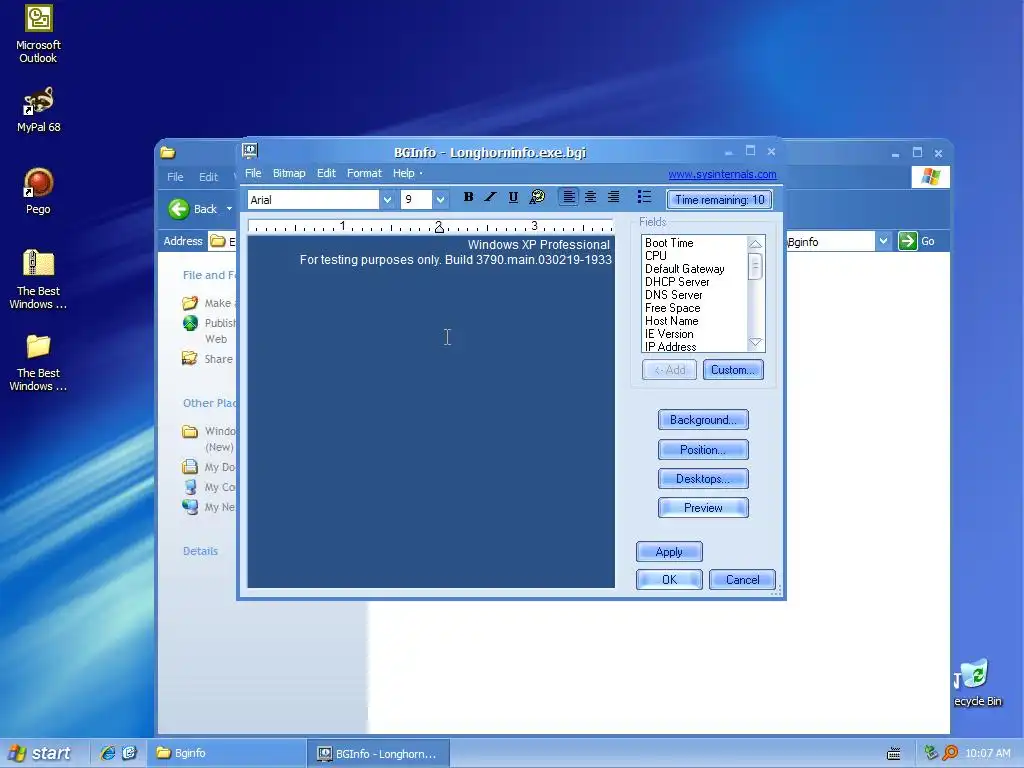Click the My Documents place icon
The width and height of the screenshot is (1024, 768).
tap(190, 467)
